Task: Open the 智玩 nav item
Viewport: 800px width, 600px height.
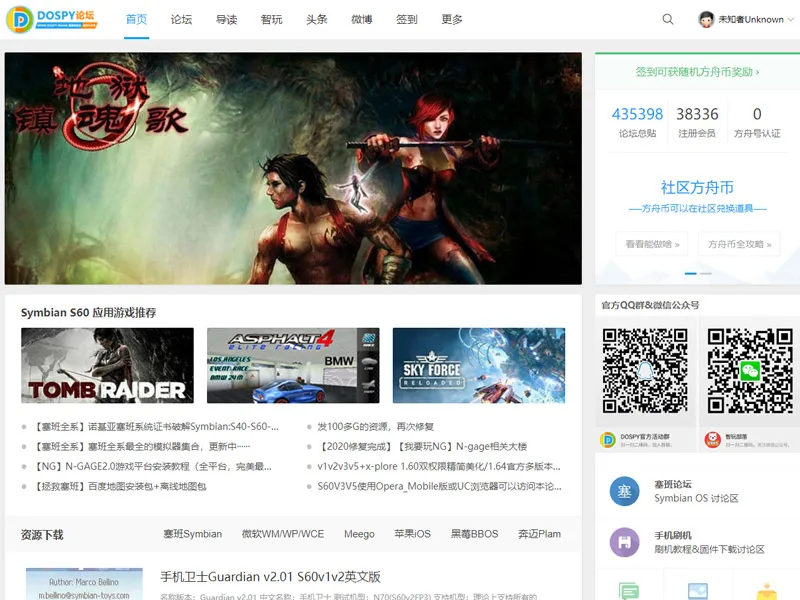Action: [x=271, y=19]
